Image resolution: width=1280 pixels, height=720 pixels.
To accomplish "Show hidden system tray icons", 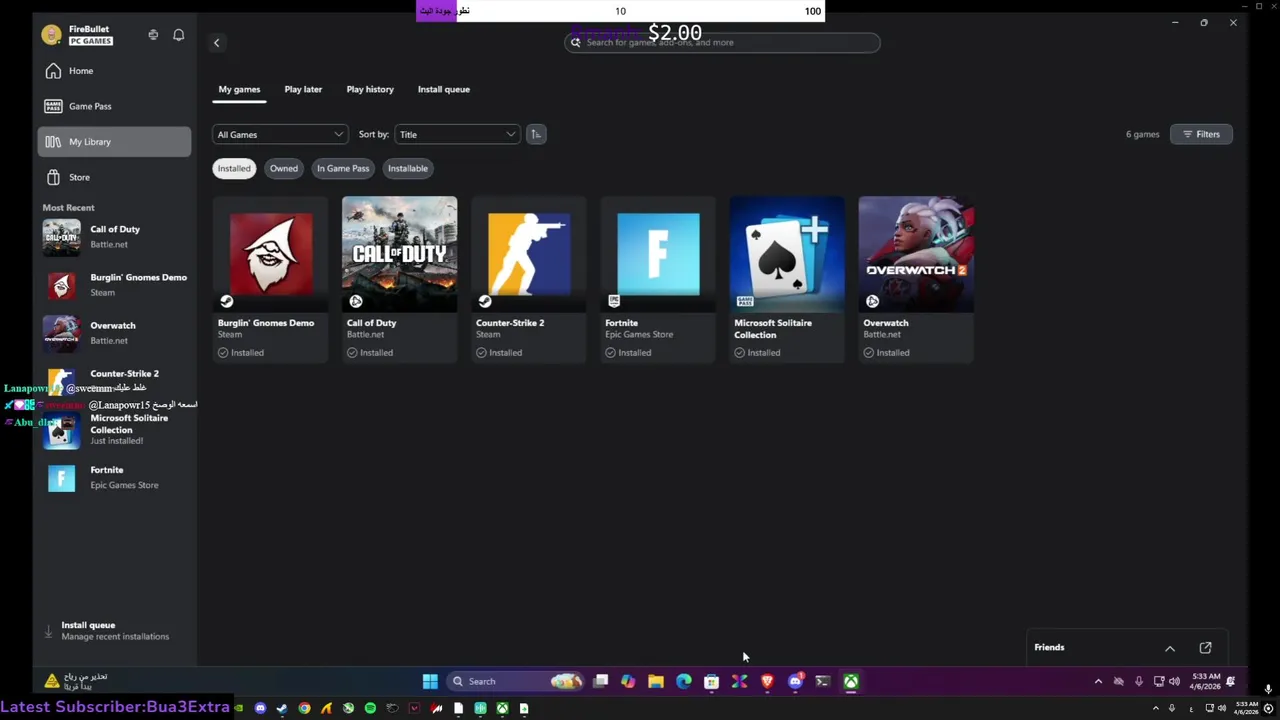I will click(1098, 681).
